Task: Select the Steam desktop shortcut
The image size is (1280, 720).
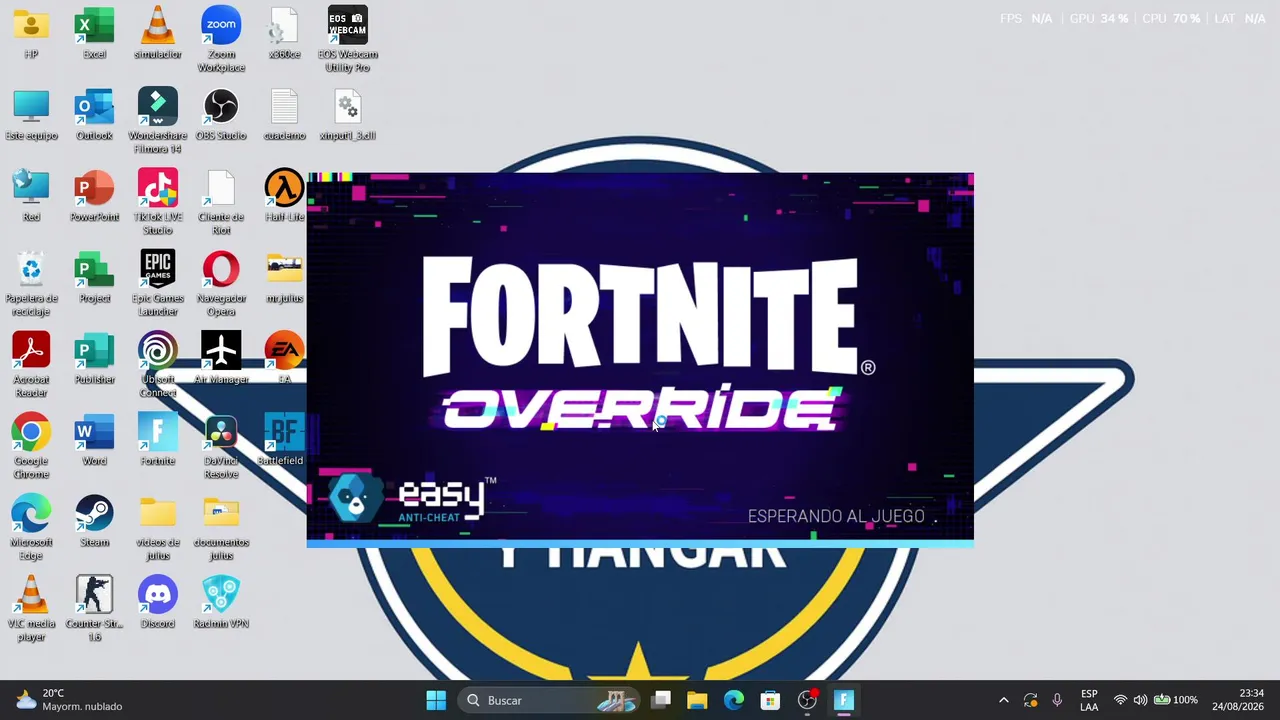Action: [94, 520]
